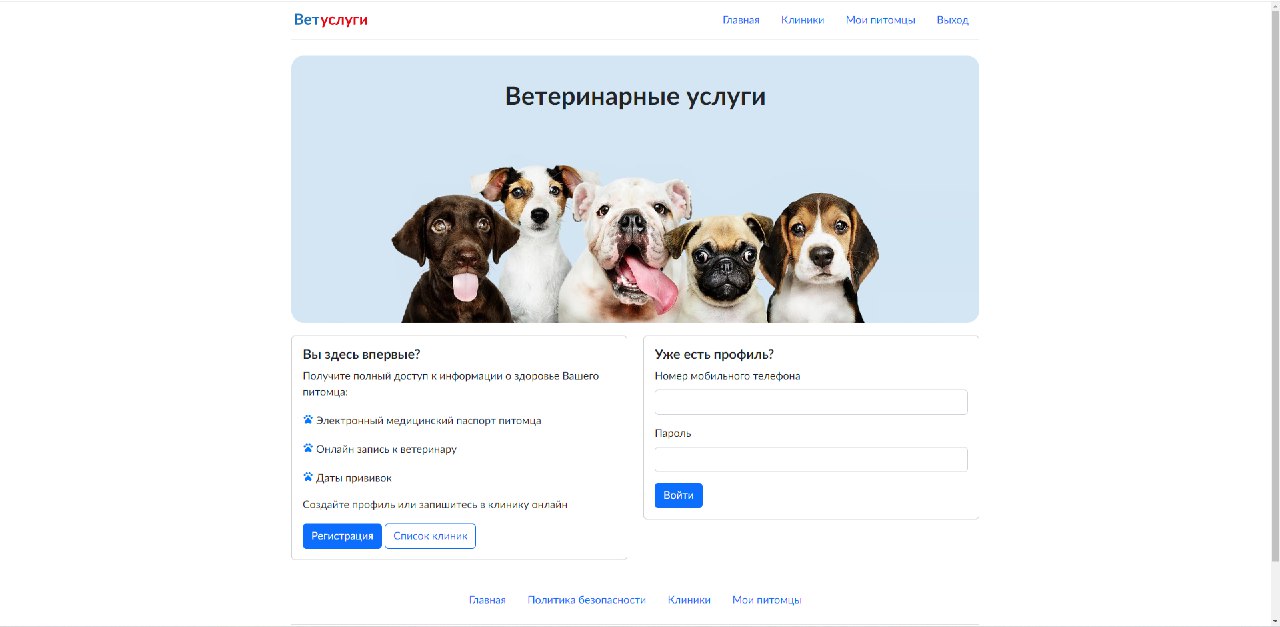Click the Пароль field label
Image resolution: width=1280 pixels, height=627 pixels.
point(673,433)
